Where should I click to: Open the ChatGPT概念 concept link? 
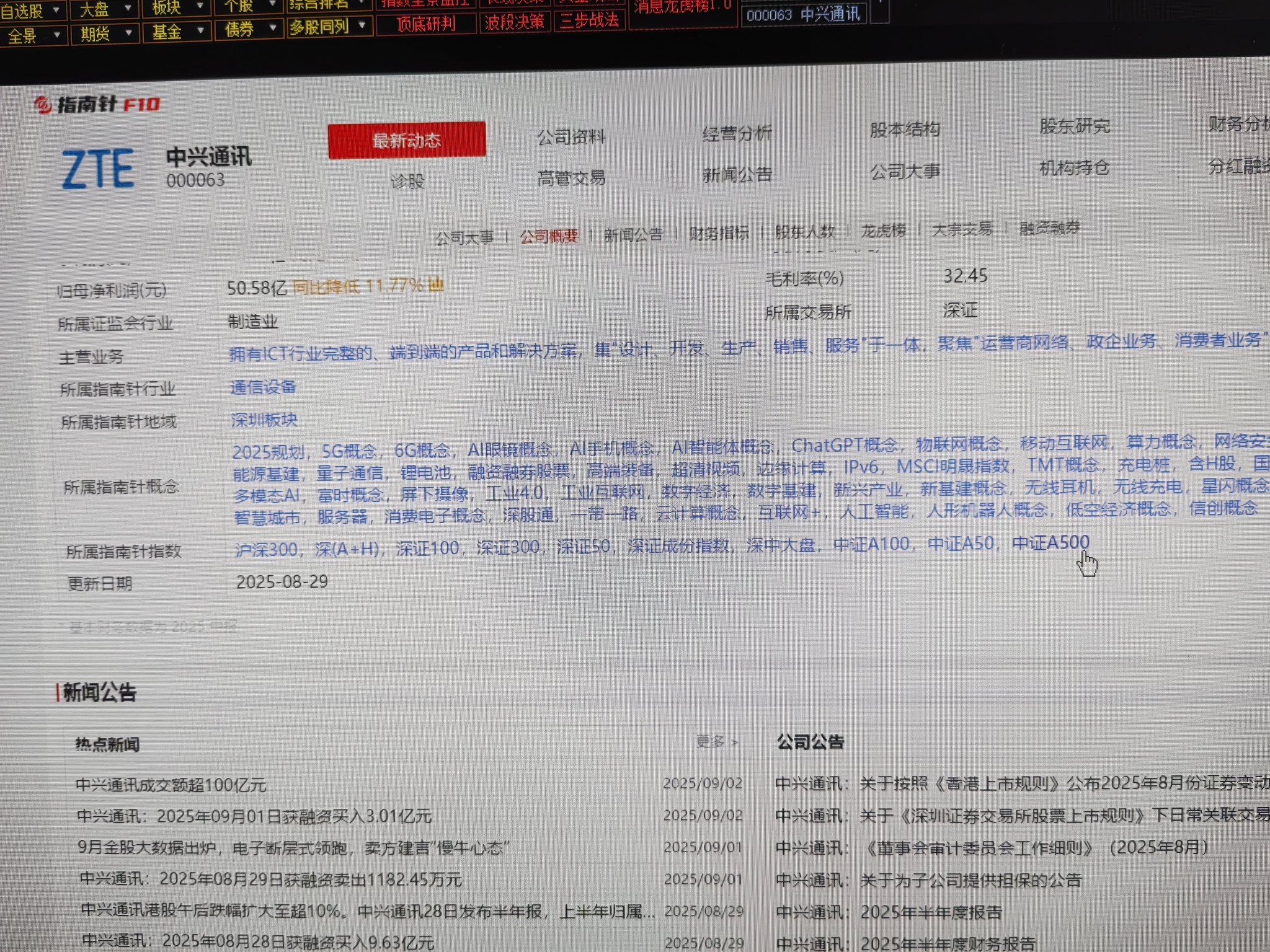[x=845, y=446]
